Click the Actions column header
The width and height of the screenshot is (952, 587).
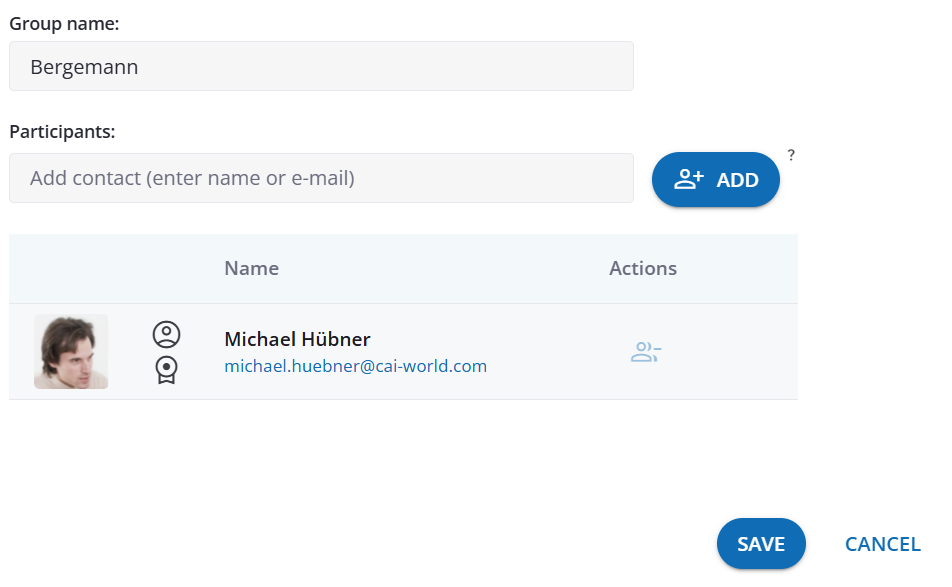coord(643,268)
